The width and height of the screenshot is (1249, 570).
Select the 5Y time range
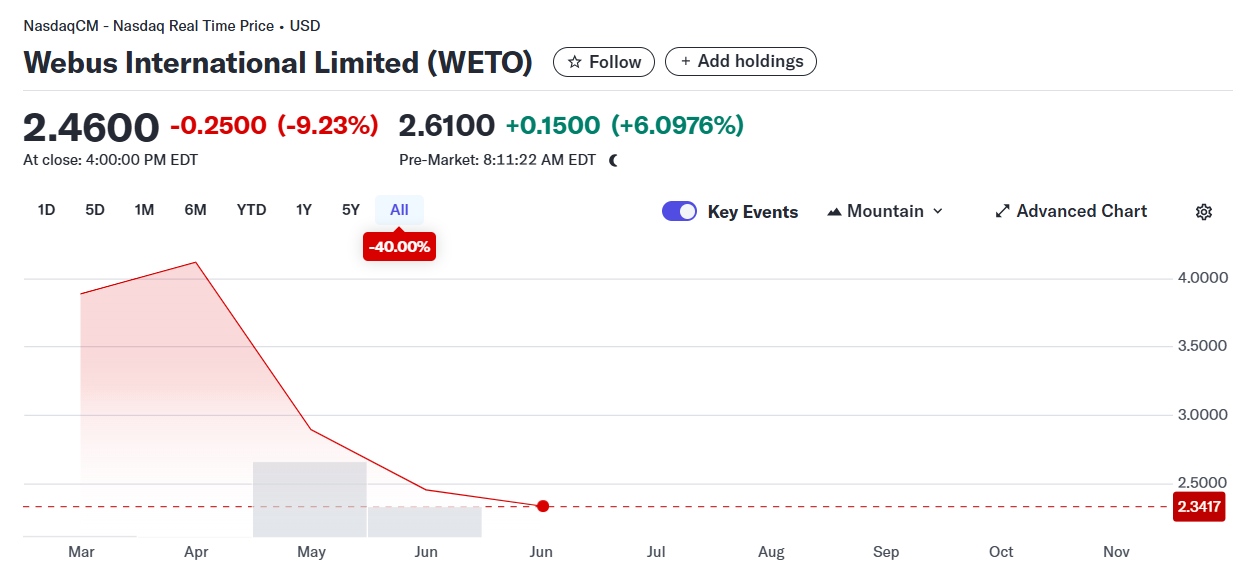[x=350, y=210]
